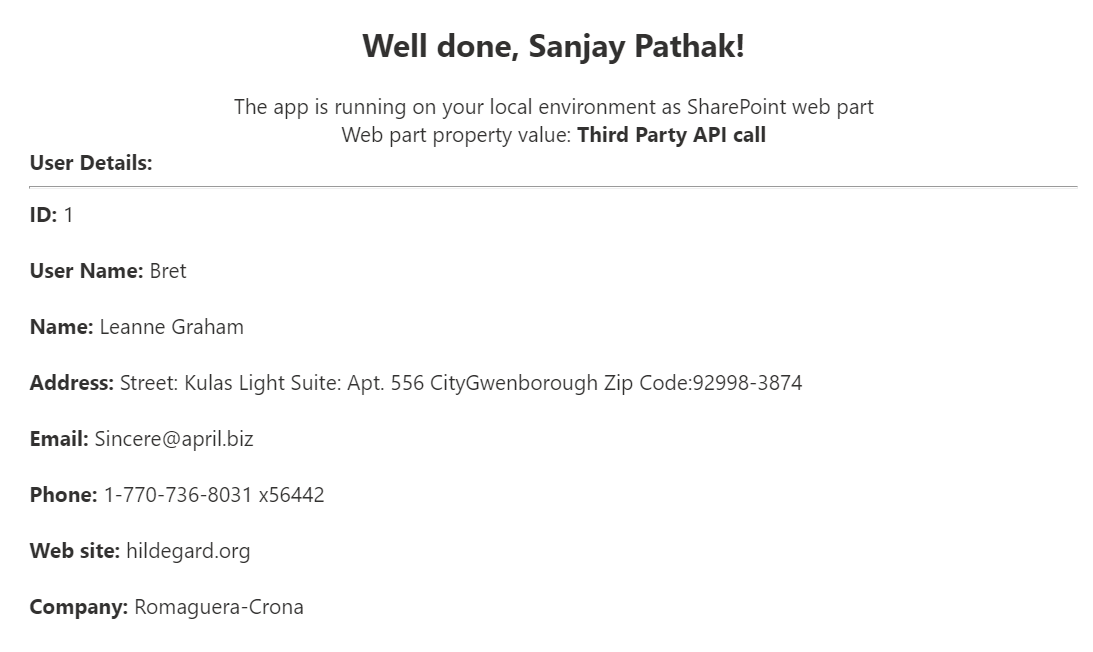This screenshot has width=1093, height=652.
Task: Click the local environment SharePoint description line
Action: click(553, 107)
